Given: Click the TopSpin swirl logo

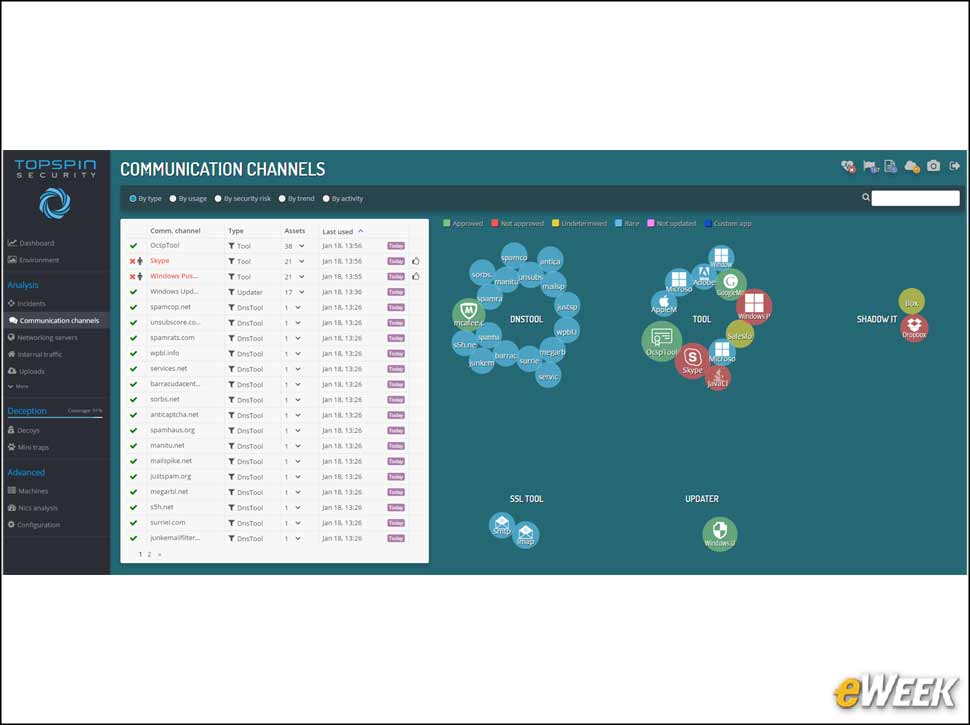Looking at the screenshot, I should (x=54, y=204).
